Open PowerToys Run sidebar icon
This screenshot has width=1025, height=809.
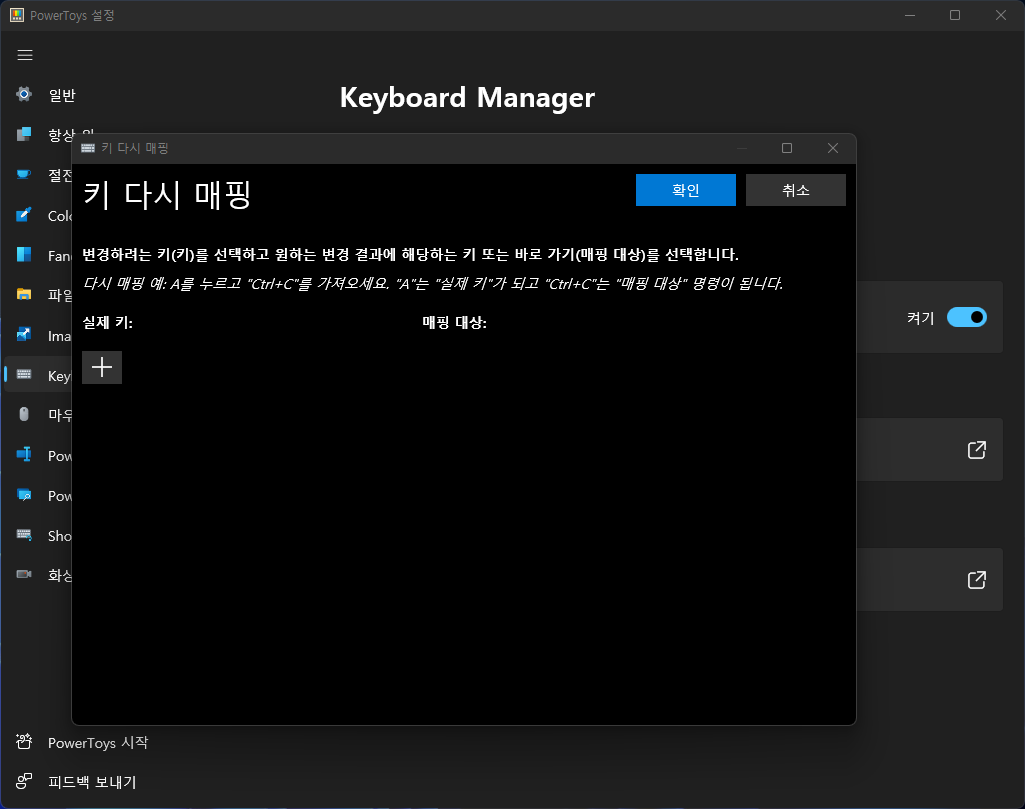point(24,495)
